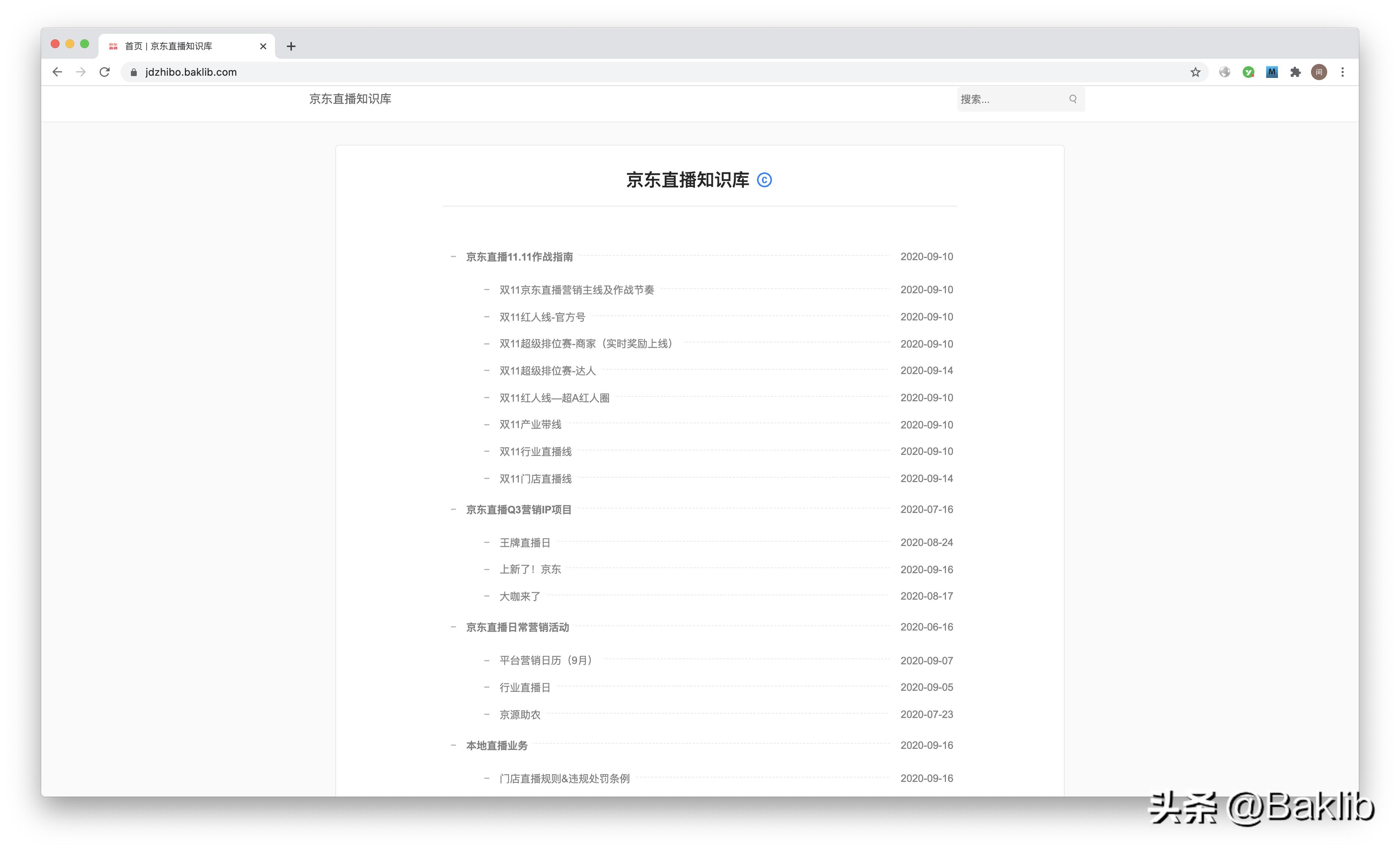Click the back navigation arrow
Image resolution: width=1400 pixels, height=851 pixels.
pos(57,72)
